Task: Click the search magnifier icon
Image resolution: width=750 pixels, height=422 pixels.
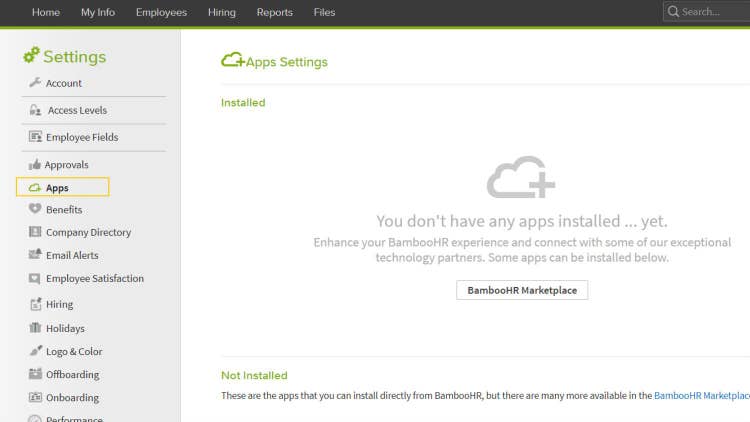Action: [x=673, y=11]
